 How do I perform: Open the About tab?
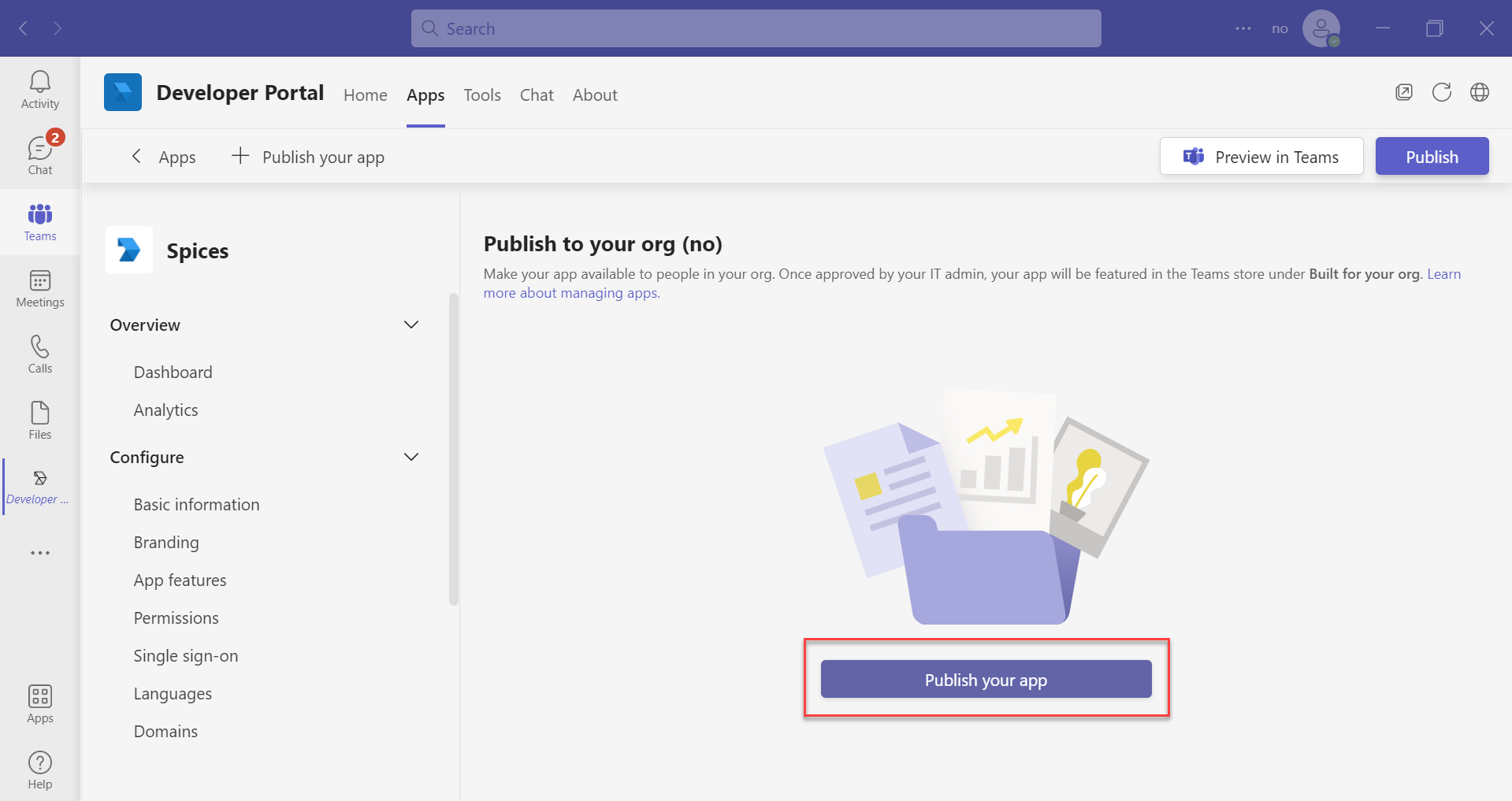[595, 95]
